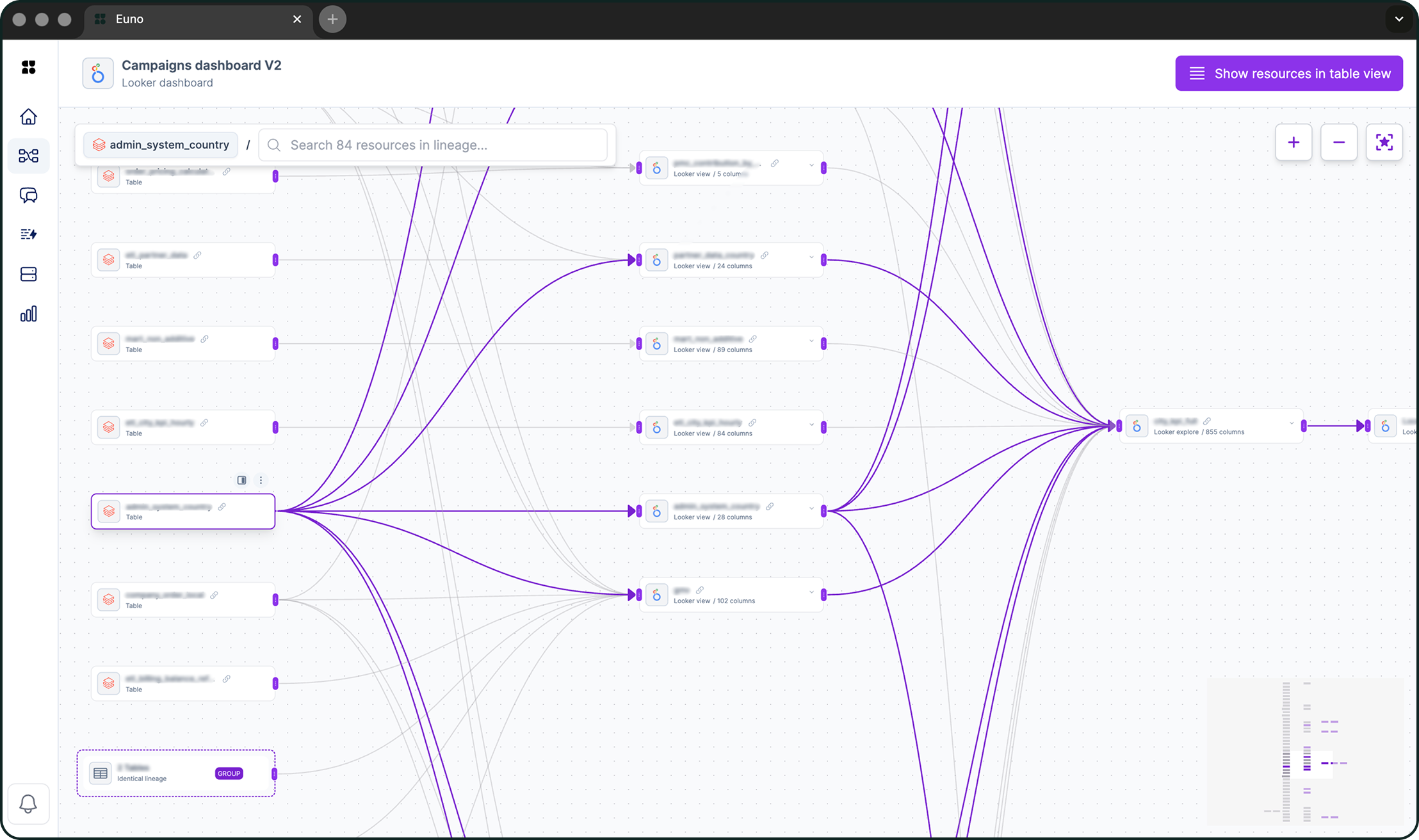Image resolution: width=1419 pixels, height=840 pixels.
Task: Zoom out with the minus button
Action: point(1338,142)
